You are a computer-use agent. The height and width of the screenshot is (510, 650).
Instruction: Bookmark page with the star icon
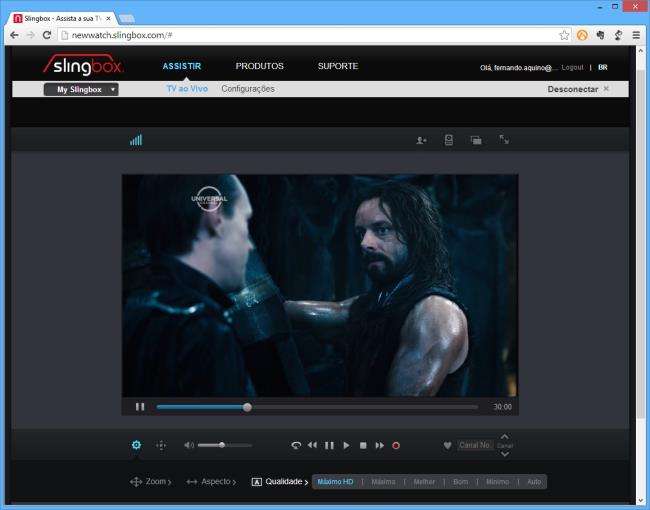click(x=564, y=35)
